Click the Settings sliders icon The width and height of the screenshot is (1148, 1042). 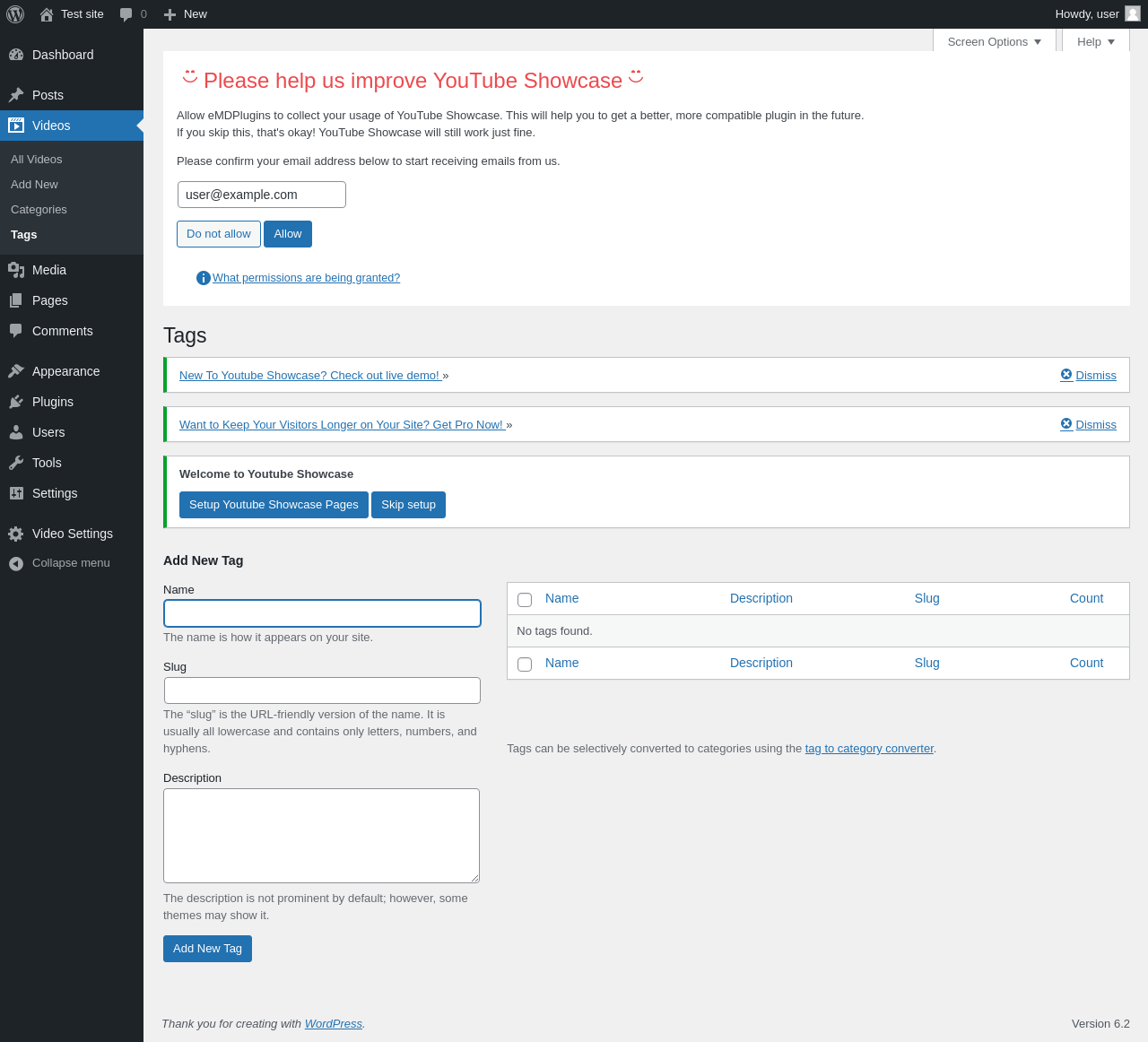point(16,493)
